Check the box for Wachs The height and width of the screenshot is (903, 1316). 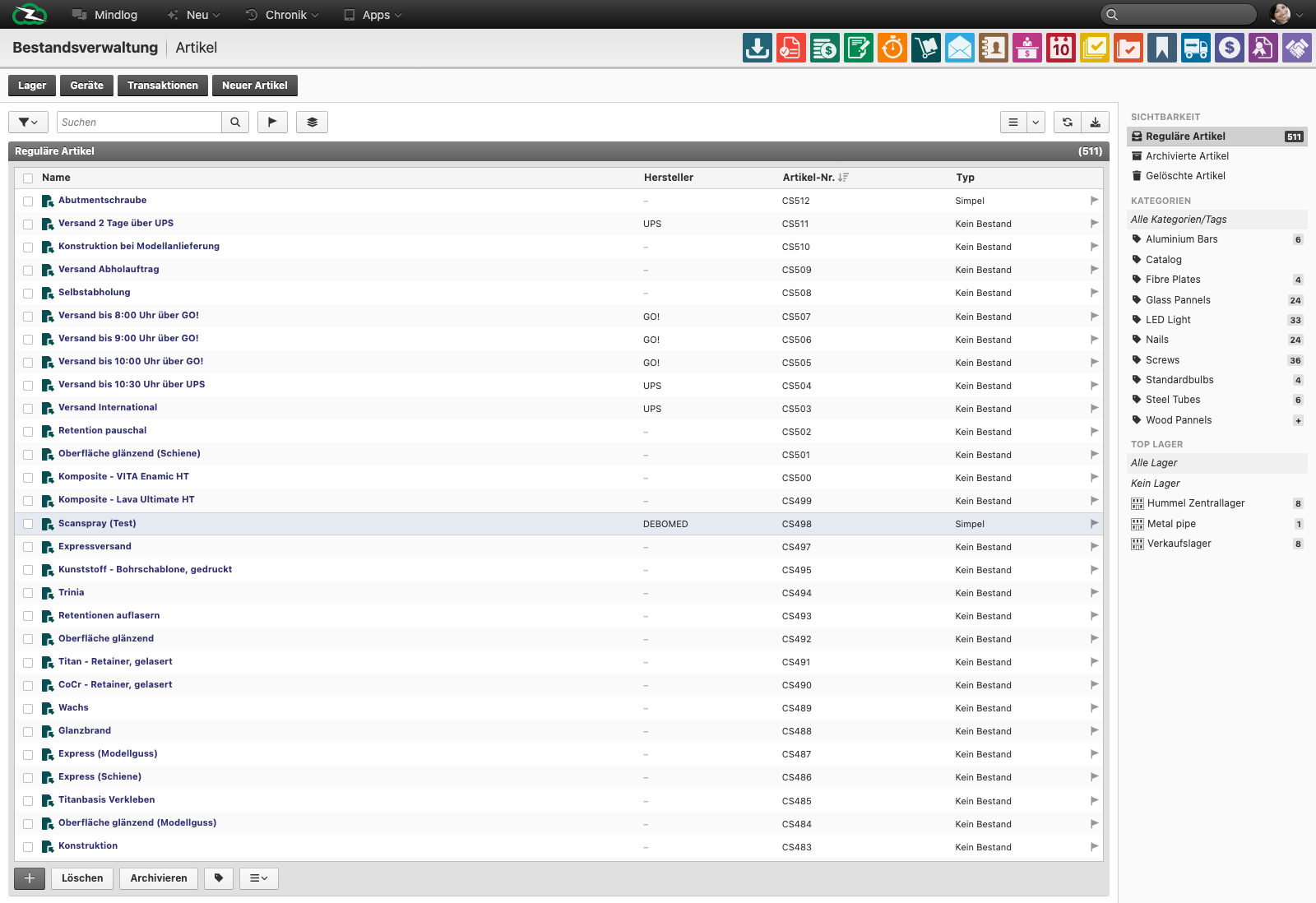click(28, 709)
